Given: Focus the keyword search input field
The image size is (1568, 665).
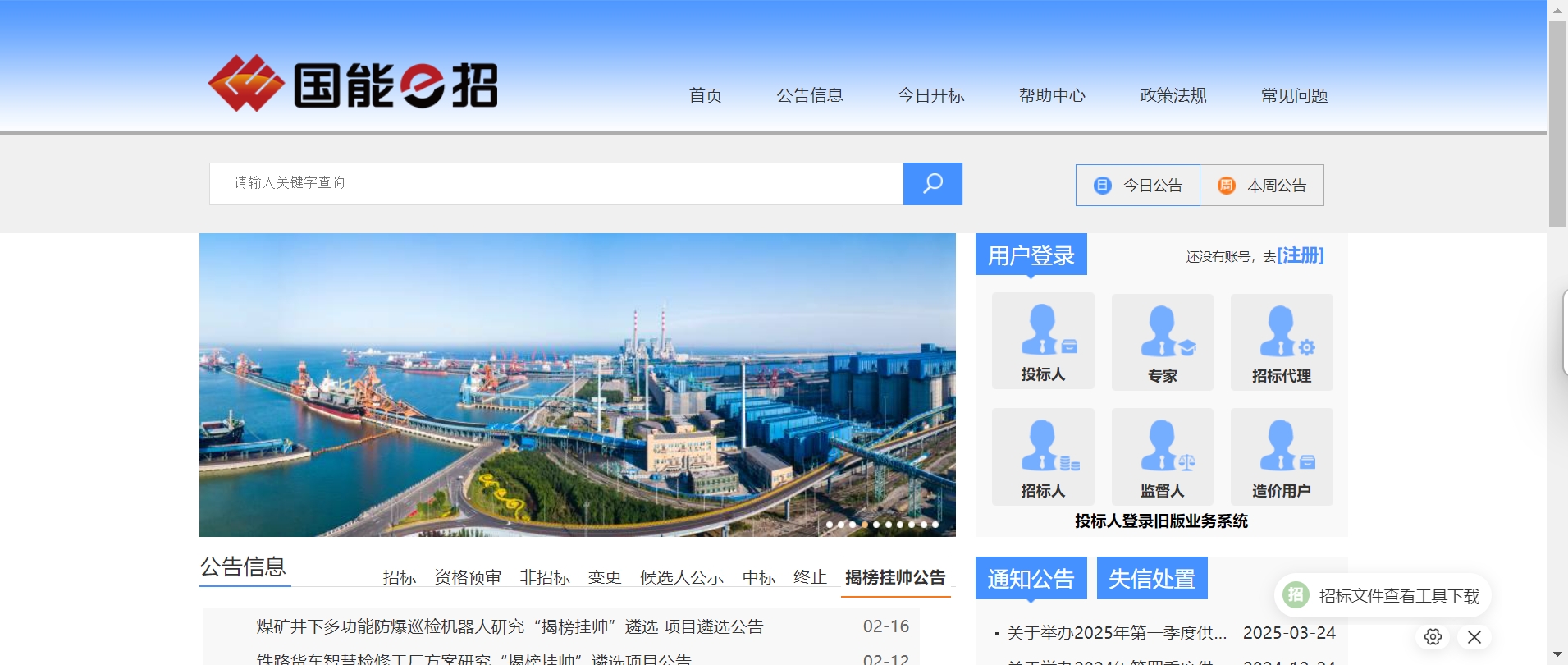Looking at the screenshot, I should click(x=556, y=183).
